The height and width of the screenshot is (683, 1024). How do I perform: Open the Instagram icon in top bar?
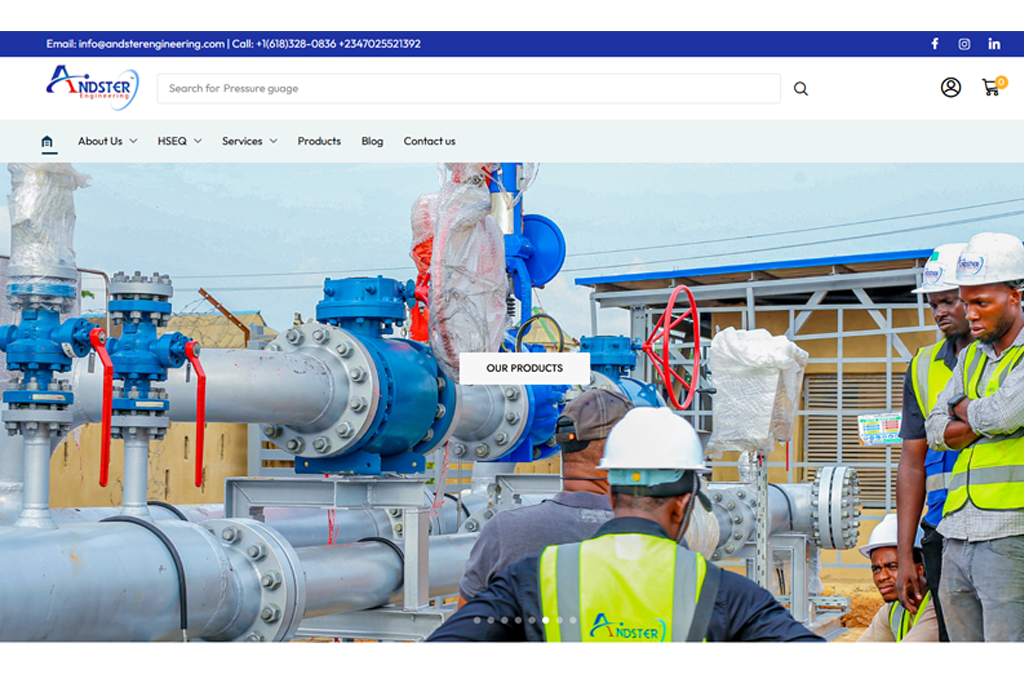pyautogui.click(x=964, y=44)
